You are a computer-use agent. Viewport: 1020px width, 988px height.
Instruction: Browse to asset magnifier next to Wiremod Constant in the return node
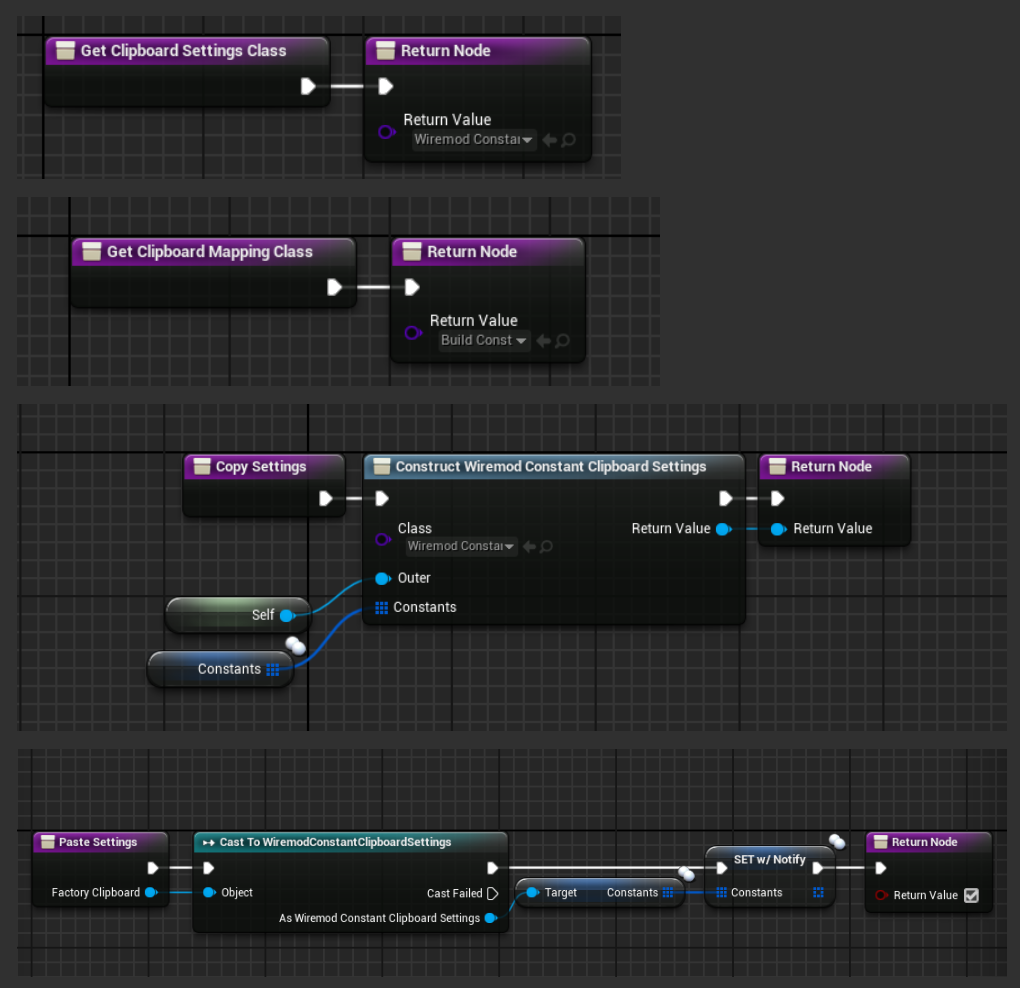pyautogui.click(x=568, y=140)
